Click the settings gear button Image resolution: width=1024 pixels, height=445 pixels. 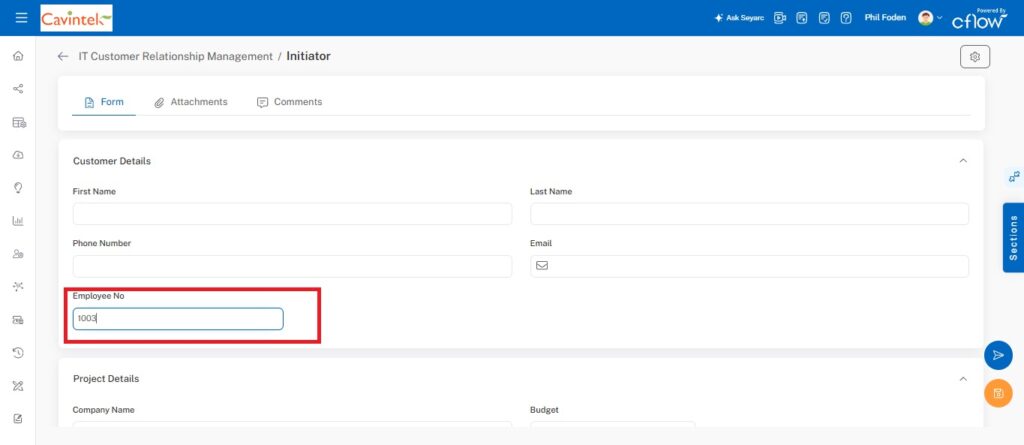pyautogui.click(x=974, y=57)
